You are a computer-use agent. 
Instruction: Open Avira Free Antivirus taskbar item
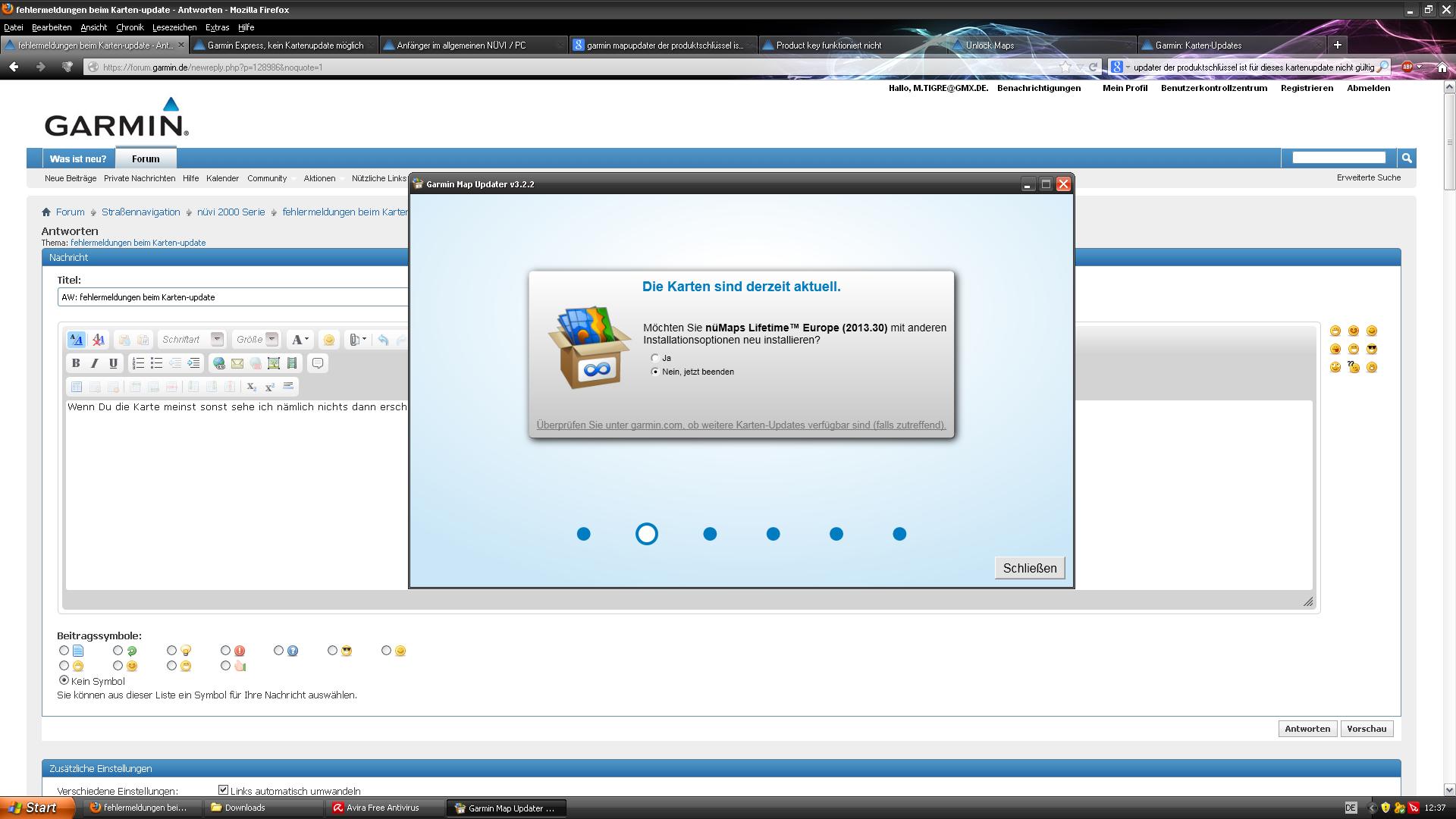point(383,808)
